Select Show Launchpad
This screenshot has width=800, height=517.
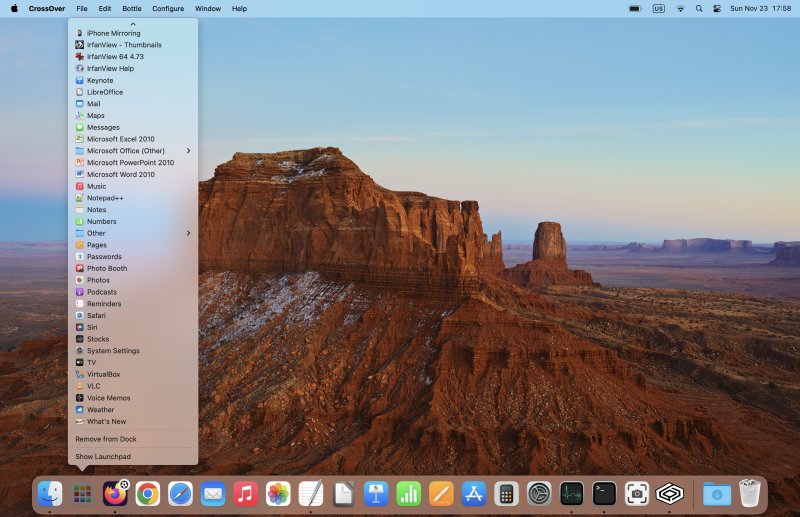pos(103,456)
